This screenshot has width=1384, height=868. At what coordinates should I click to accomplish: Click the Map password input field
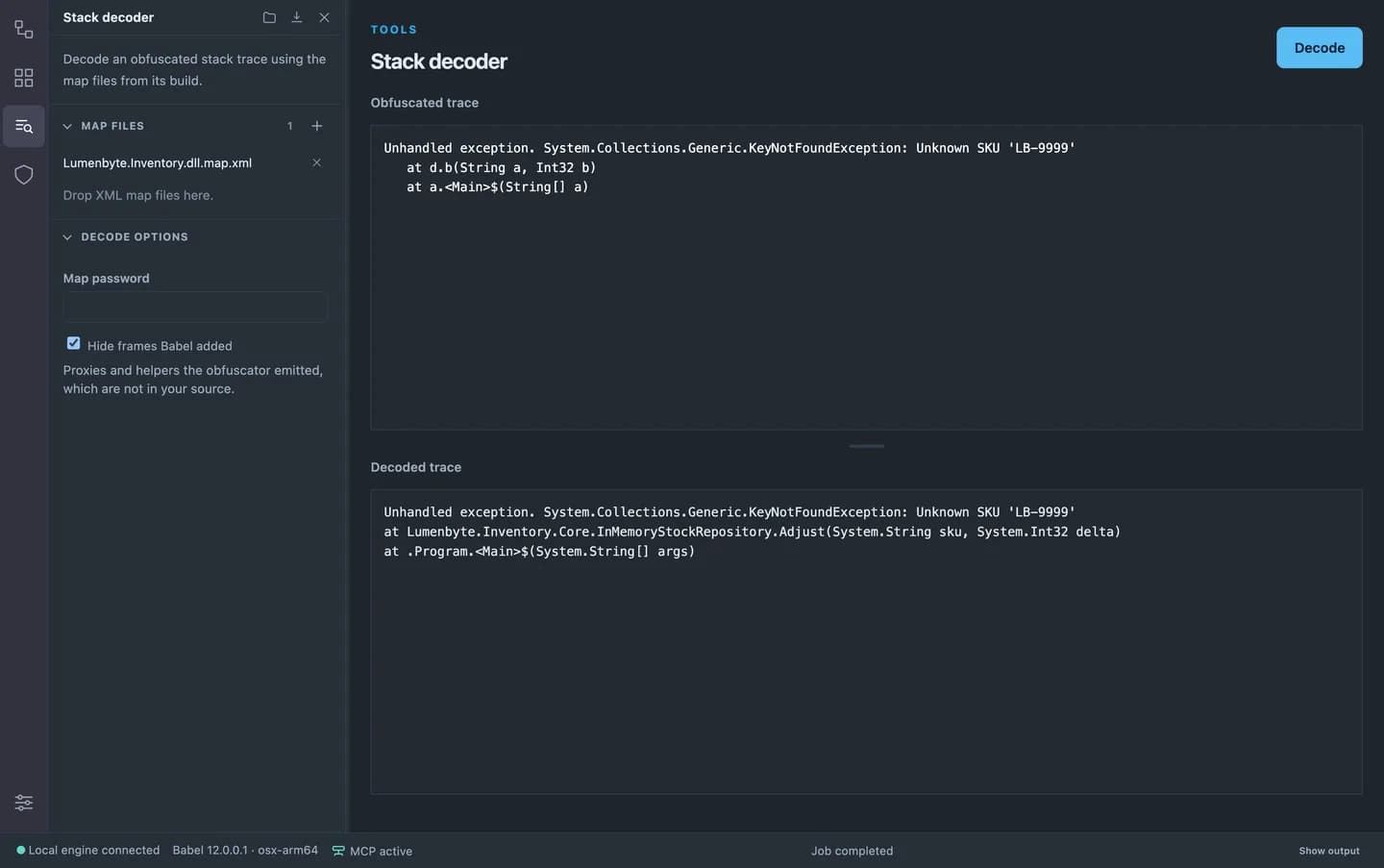195,307
